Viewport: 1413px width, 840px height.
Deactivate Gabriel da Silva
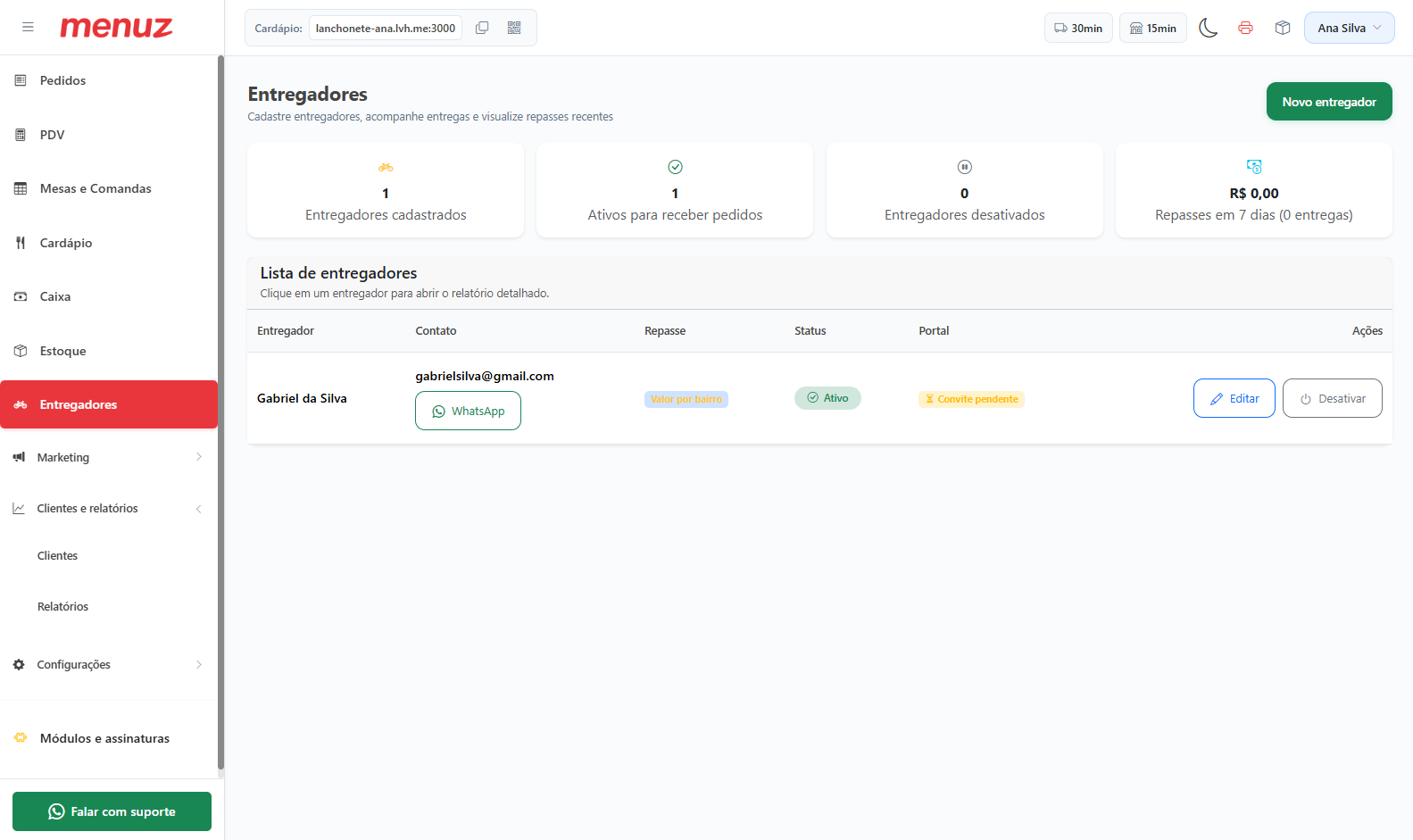1332,398
